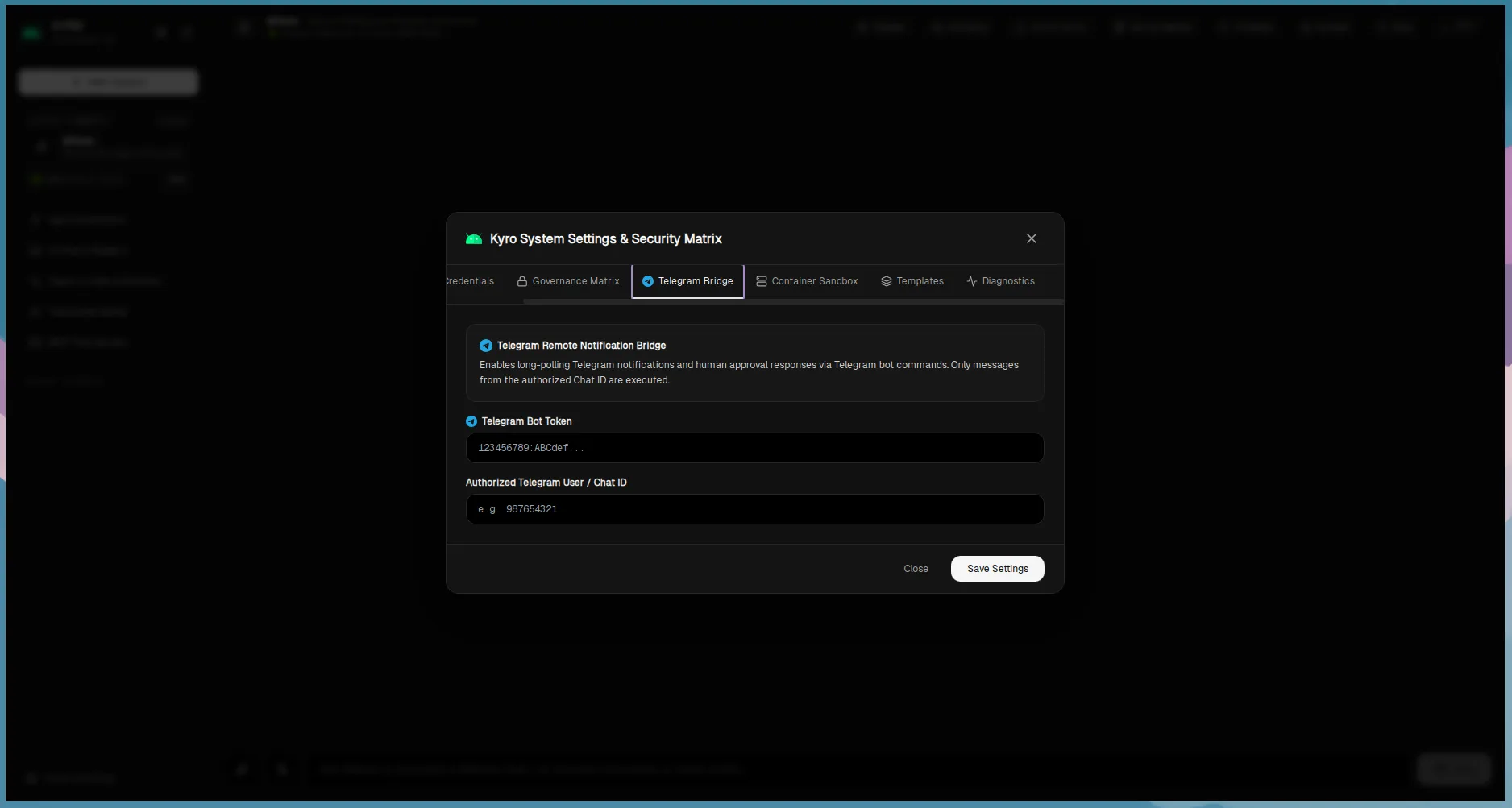Image resolution: width=1512 pixels, height=808 pixels.
Task: Click the Telegram icon next to Bot Token label
Action: (471, 421)
